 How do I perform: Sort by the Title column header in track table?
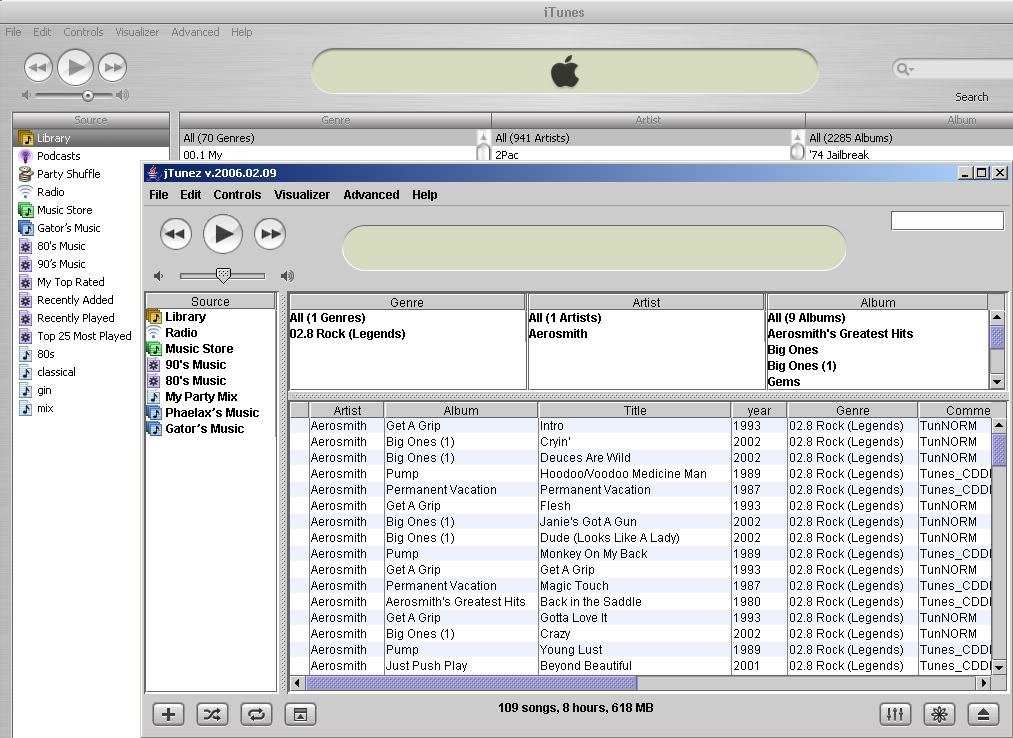tap(635, 410)
